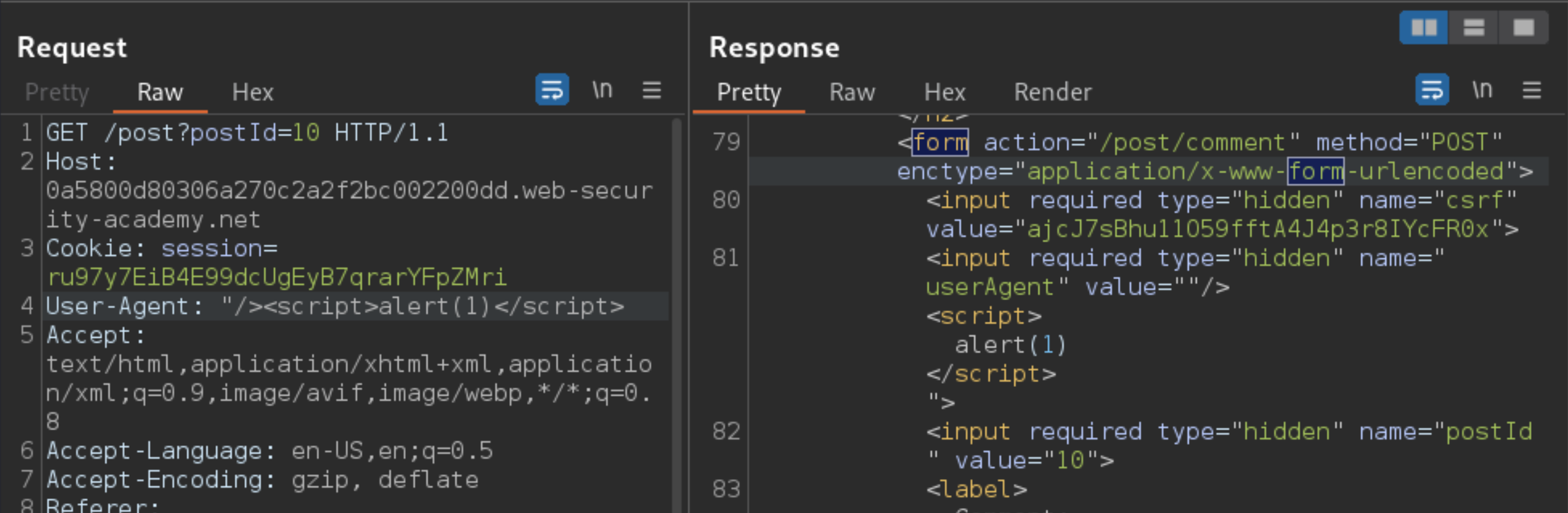Click the Accept-Encoding header line
1568x513 pixels.
pyautogui.click(x=263, y=480)
